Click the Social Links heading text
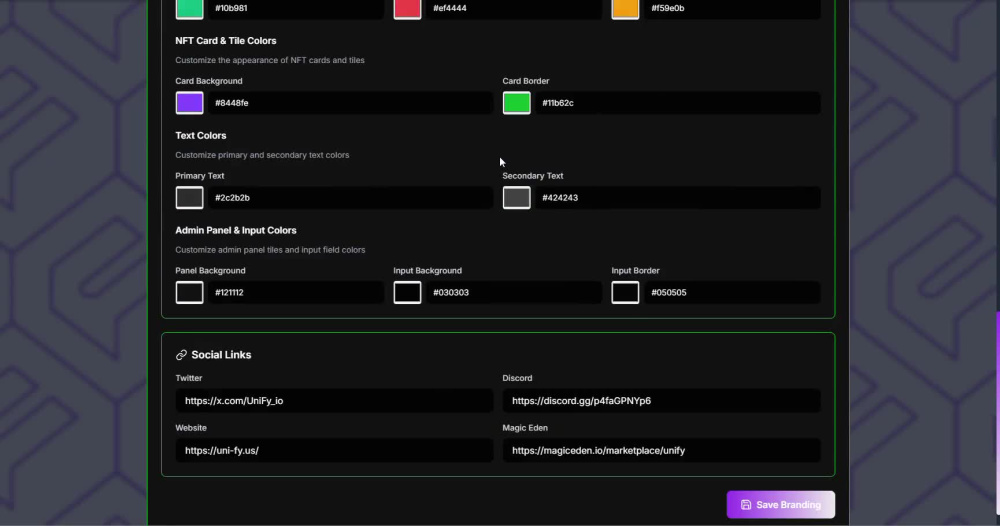 pos(221,355)
